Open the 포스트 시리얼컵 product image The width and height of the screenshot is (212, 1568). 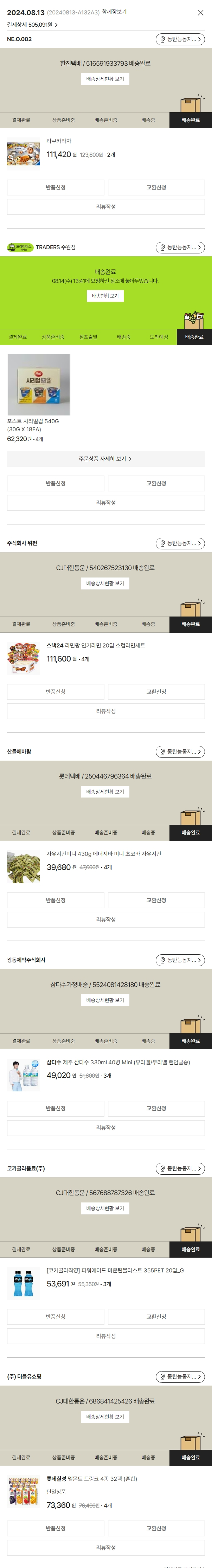[x=38, y=385]
